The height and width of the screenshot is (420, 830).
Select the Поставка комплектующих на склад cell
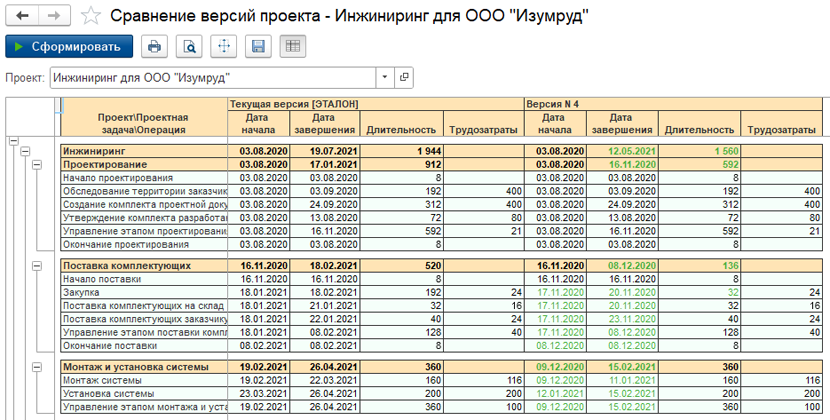(144, 306)
